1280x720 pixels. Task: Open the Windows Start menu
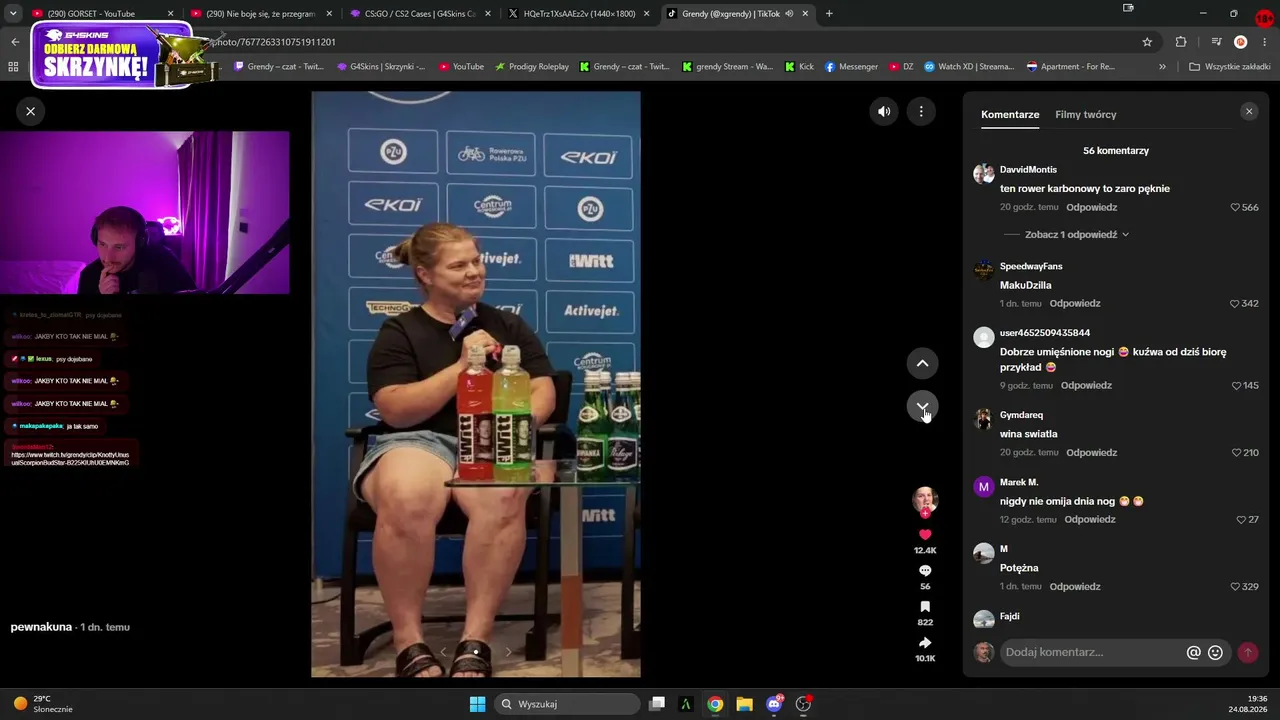coord(477,704)
